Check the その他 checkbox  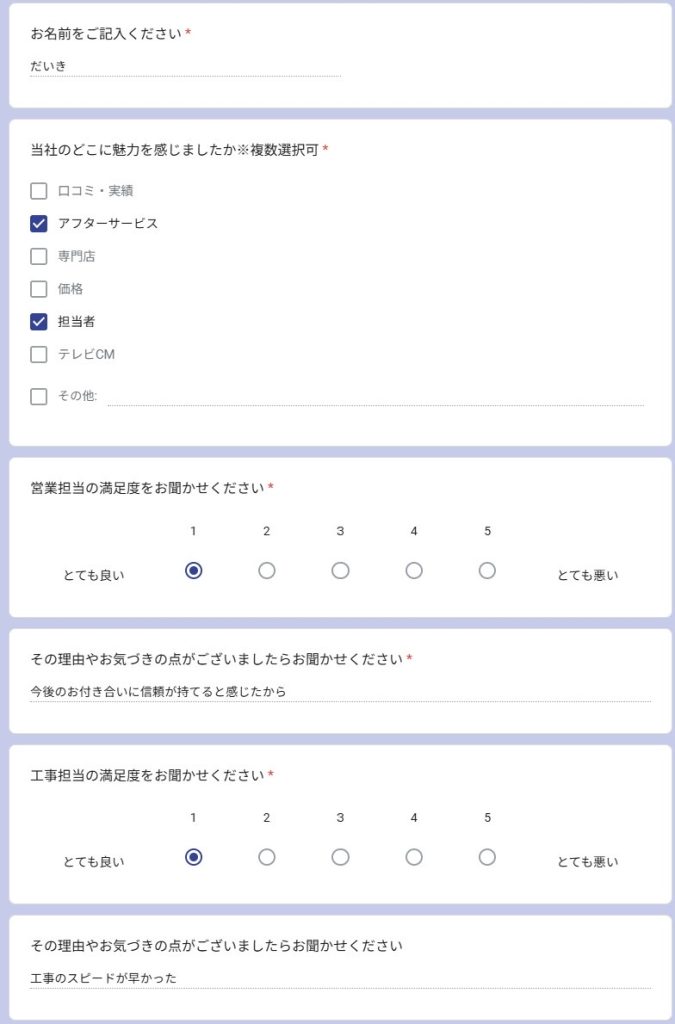click(39, 396)
